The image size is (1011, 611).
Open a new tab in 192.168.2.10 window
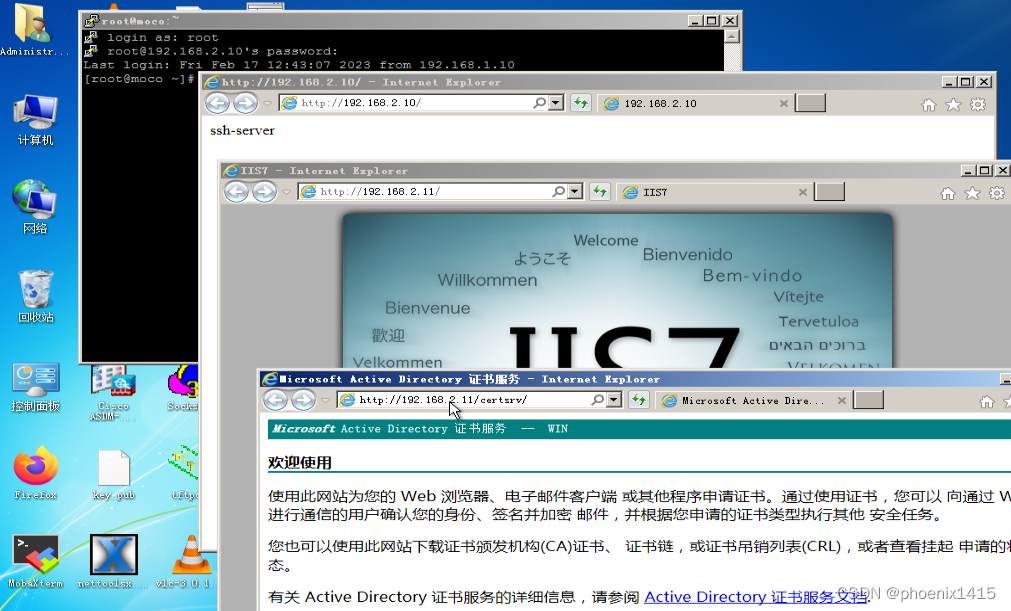click(x=810, y=103)
